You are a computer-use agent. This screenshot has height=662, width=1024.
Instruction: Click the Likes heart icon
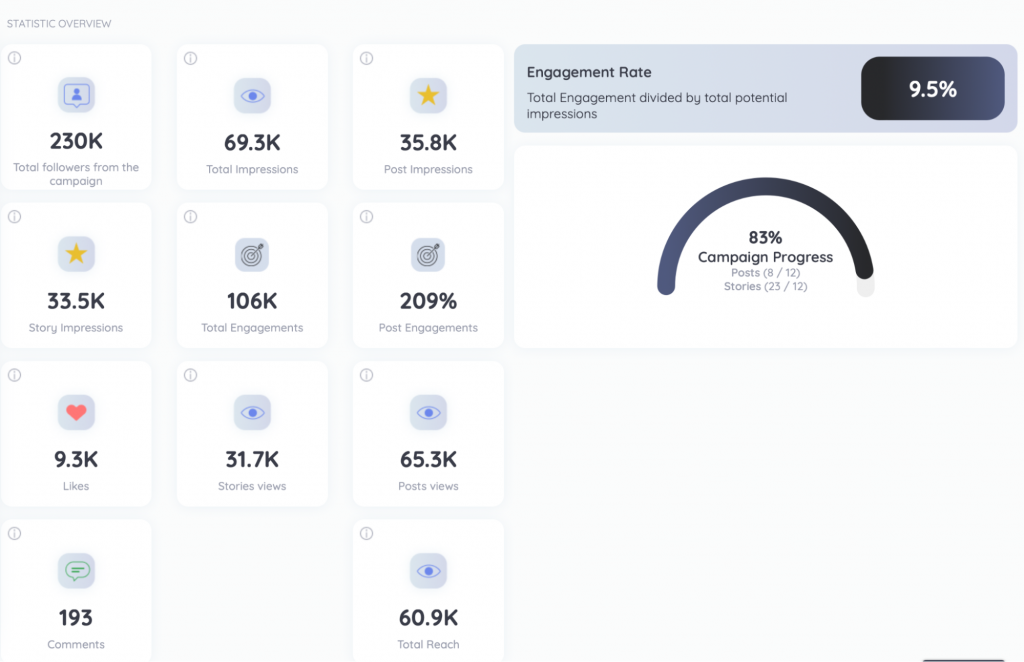[76, 412]
